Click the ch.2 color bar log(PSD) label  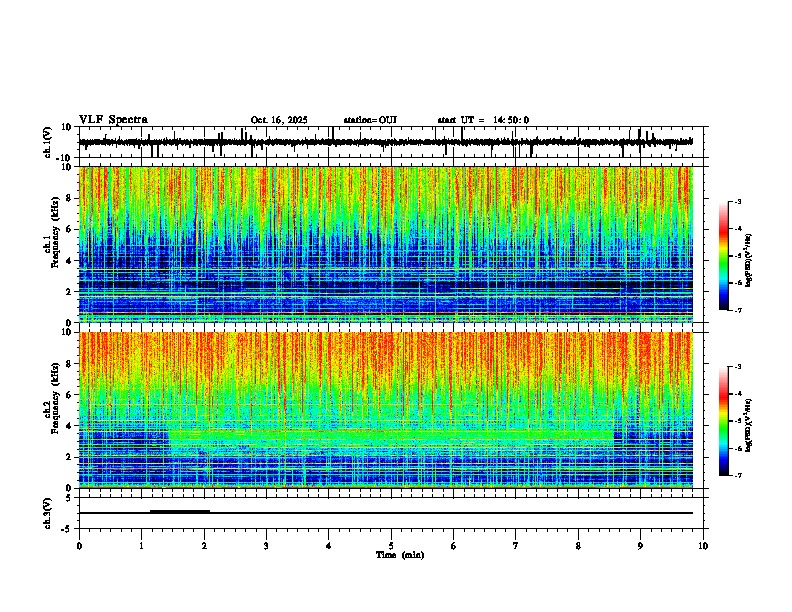pyautogui.click(x=749, y=425)
